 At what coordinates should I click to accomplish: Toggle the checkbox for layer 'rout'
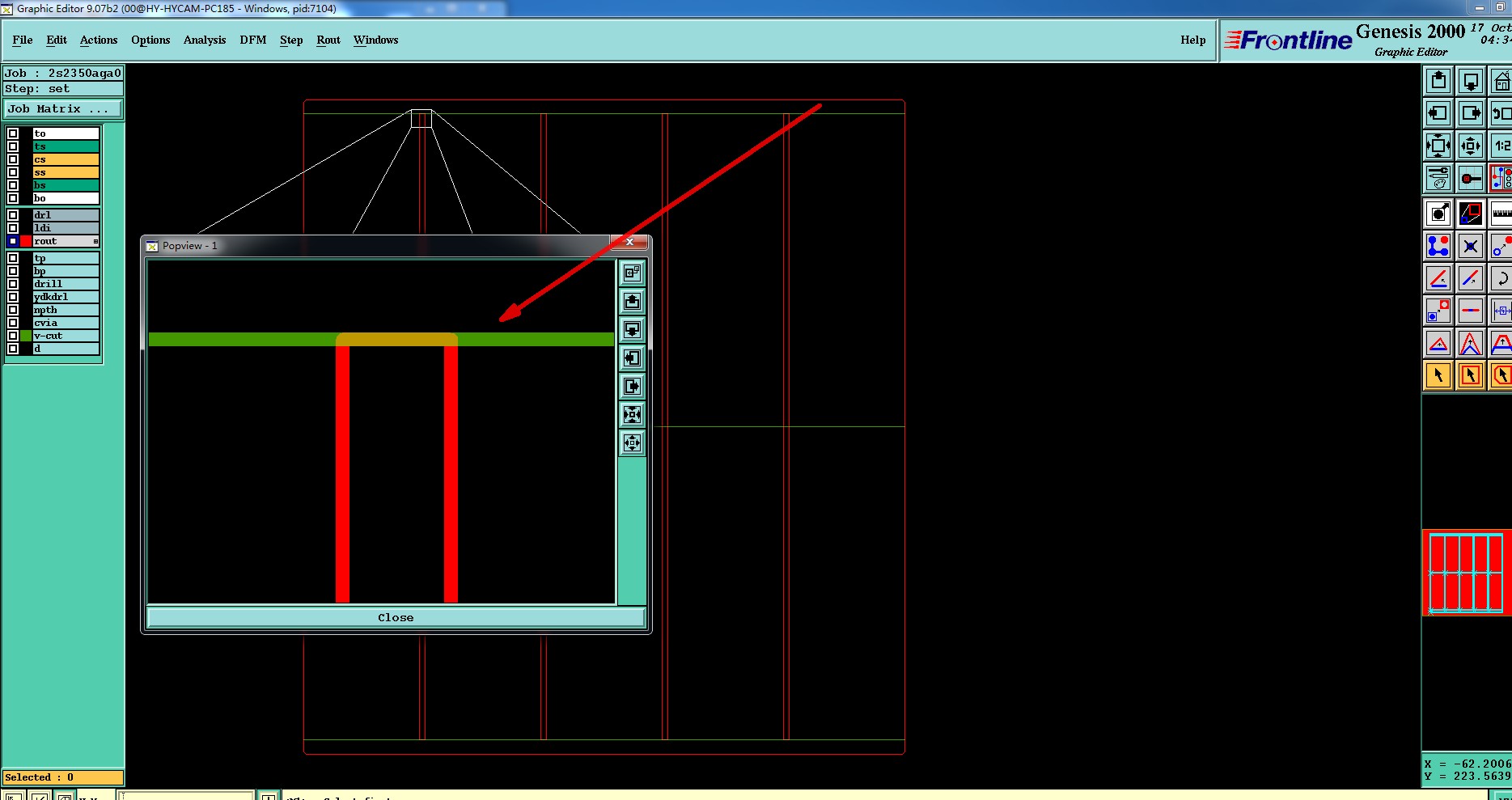(x=13, y=241)
